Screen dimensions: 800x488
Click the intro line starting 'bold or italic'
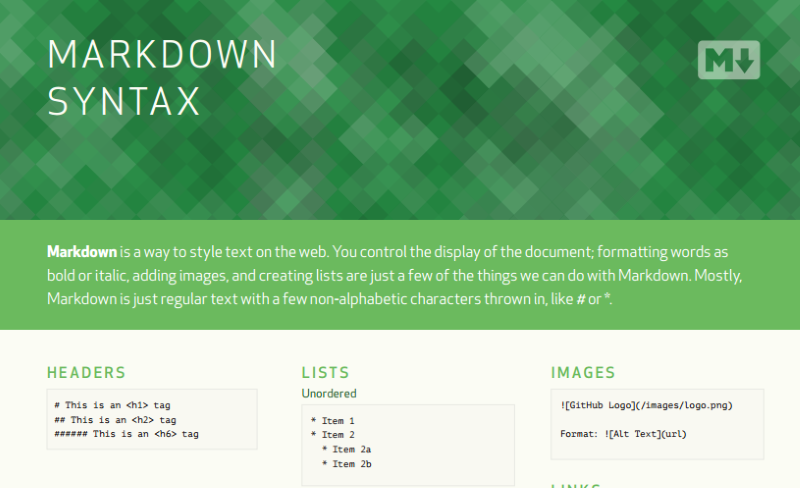click(x=394, y=276)
